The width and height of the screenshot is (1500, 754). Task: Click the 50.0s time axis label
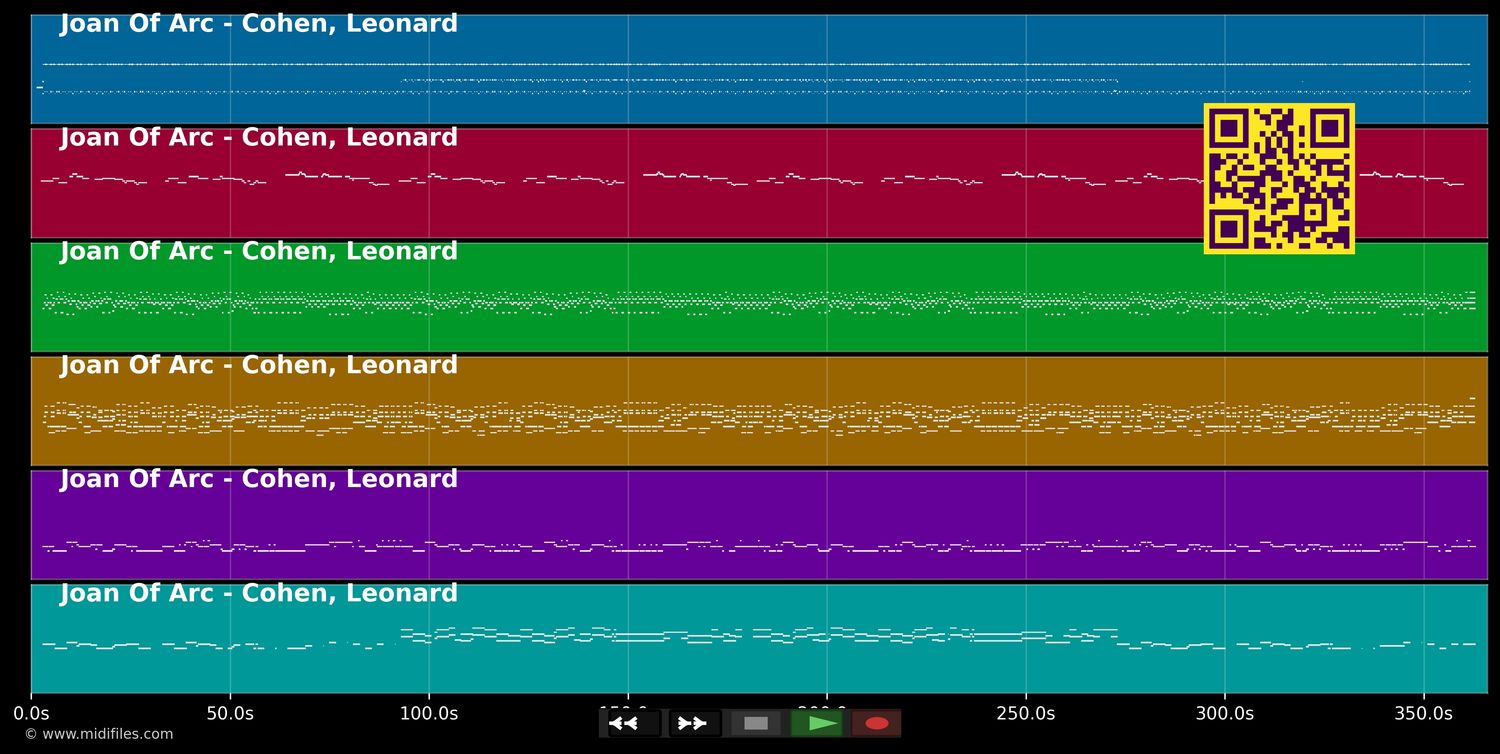point(230,714)
